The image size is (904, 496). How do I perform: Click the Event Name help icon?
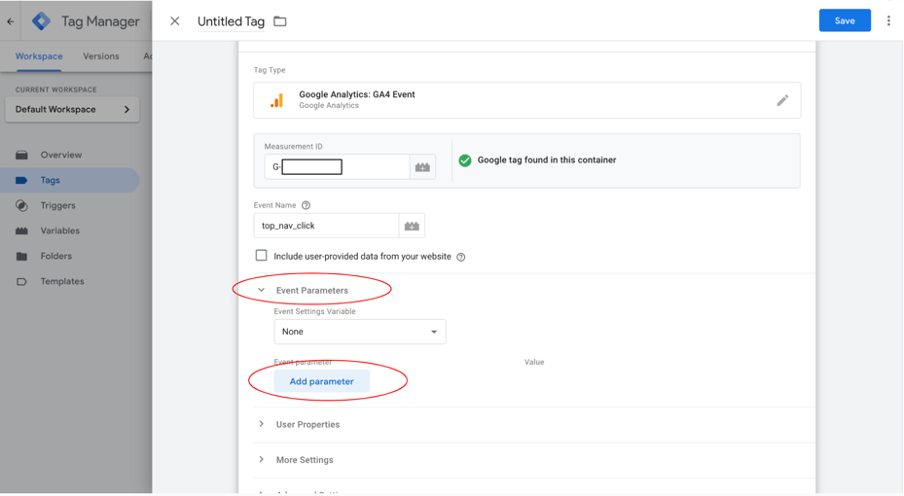coord(306,205)
